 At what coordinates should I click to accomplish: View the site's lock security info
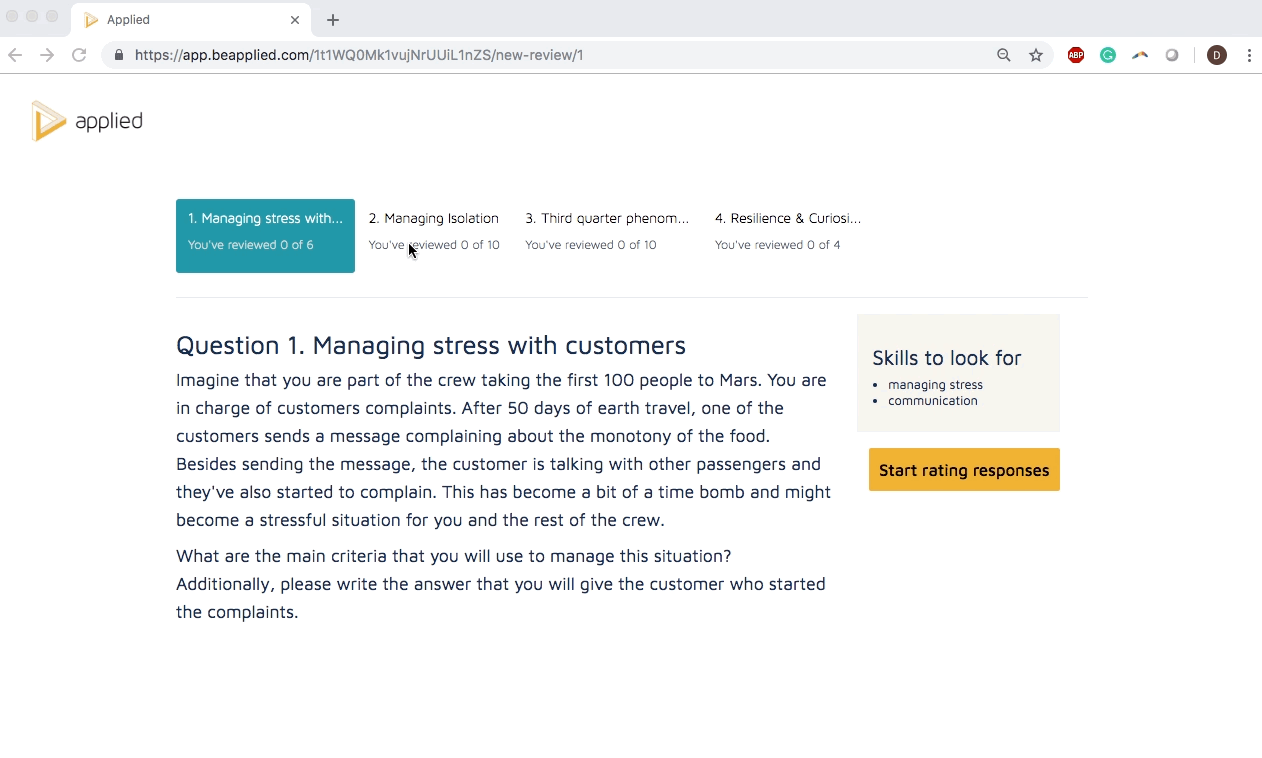coord(119,55)
